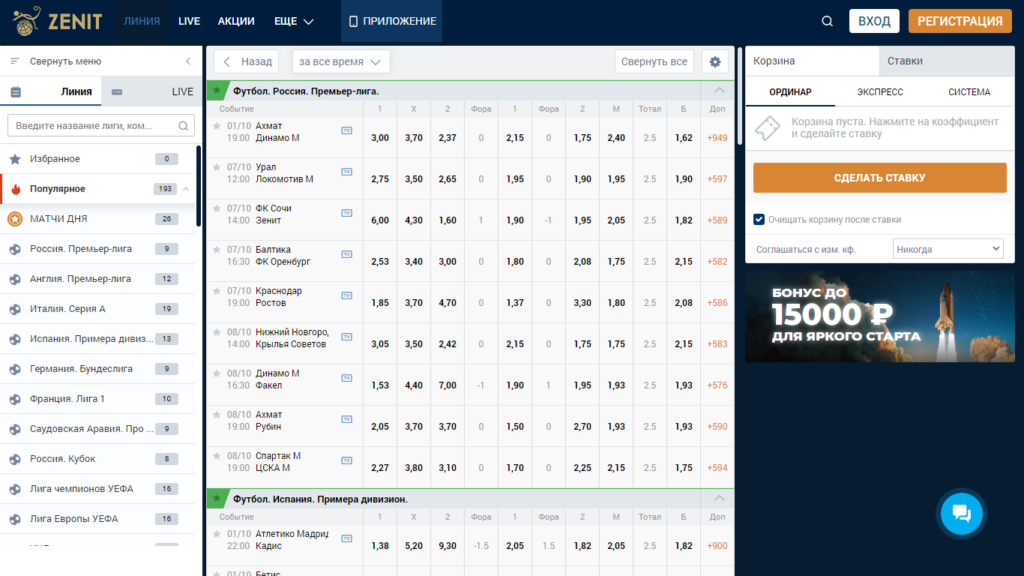Screen dimensions: 1024x576
Task: Click the ВХОД login button
Action: [874, 21]
